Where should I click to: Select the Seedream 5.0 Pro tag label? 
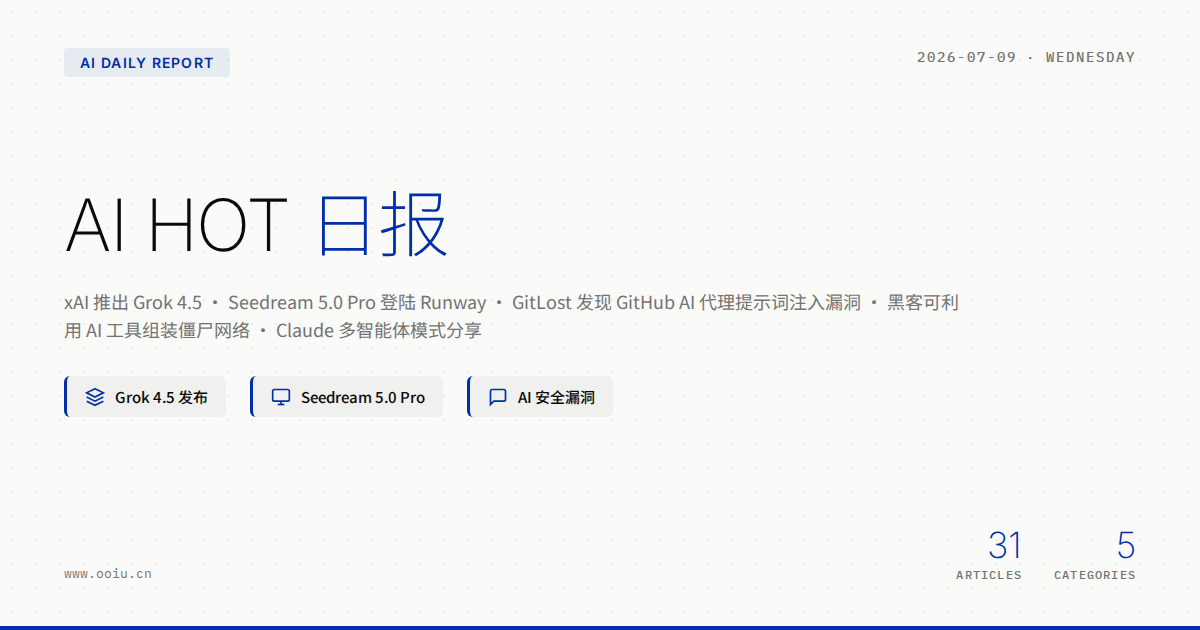click(363, 397)
